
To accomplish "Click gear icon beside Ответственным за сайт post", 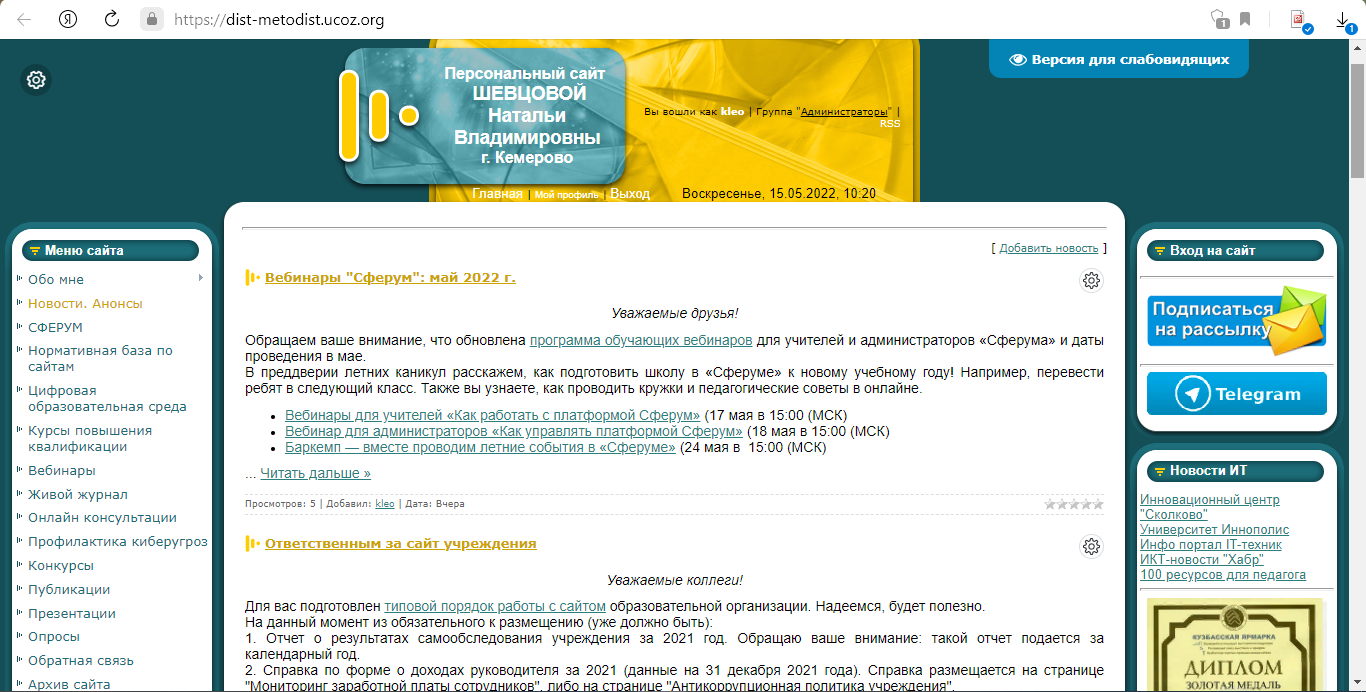I will point(1091,546).
